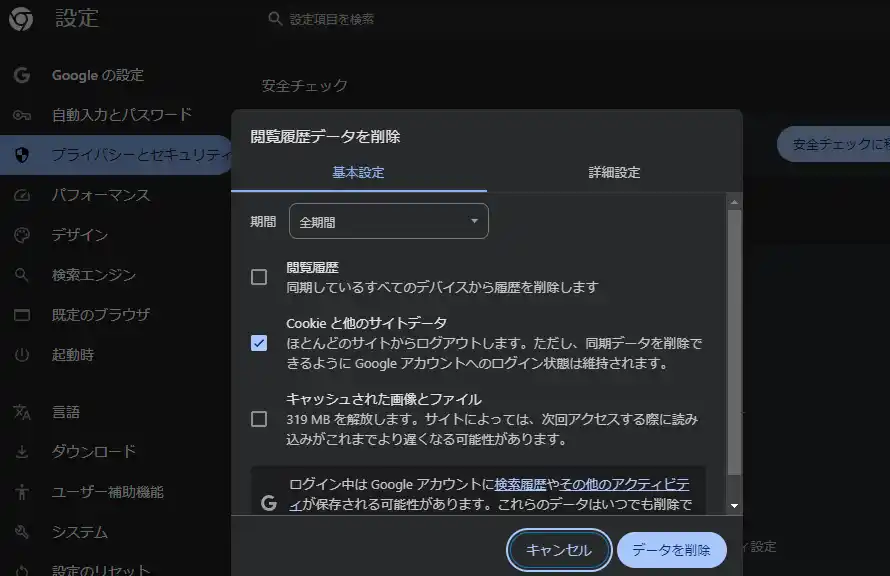The image size is (890, 576).
Task: Enable the 閲覧履歴 checkbox
Action: point(259,277)
